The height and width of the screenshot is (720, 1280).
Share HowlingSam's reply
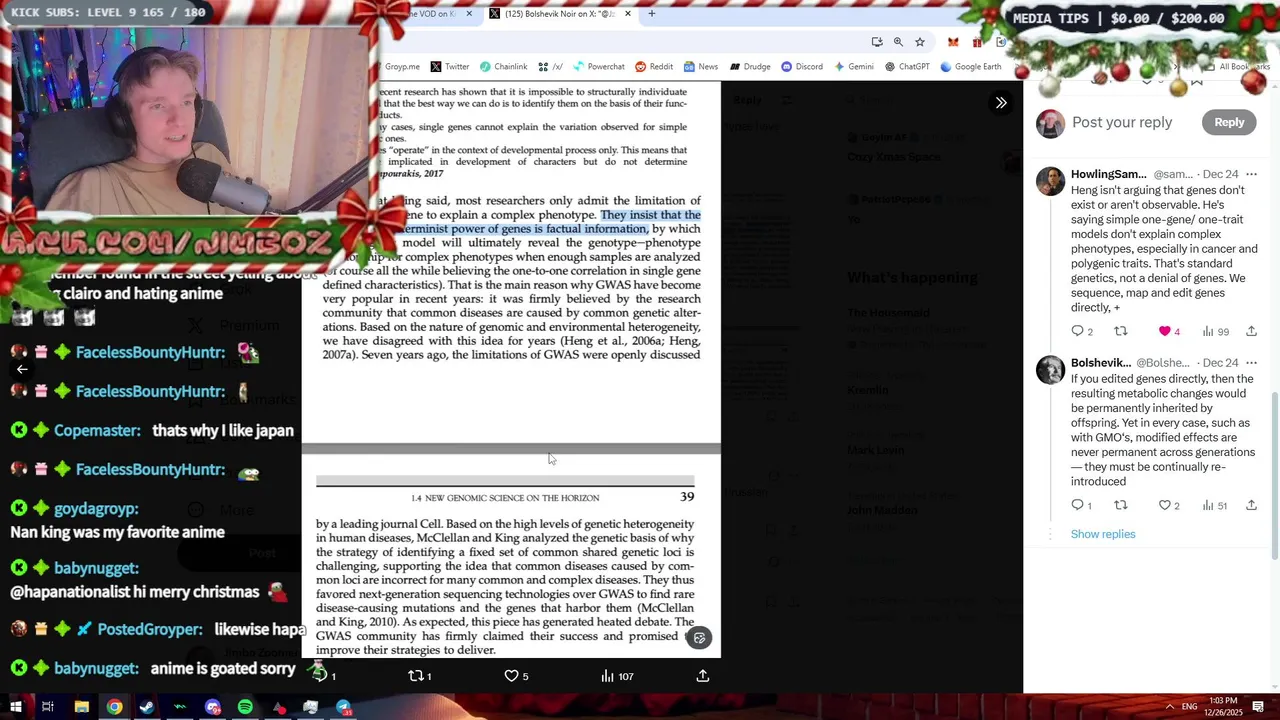(1251, 331)
